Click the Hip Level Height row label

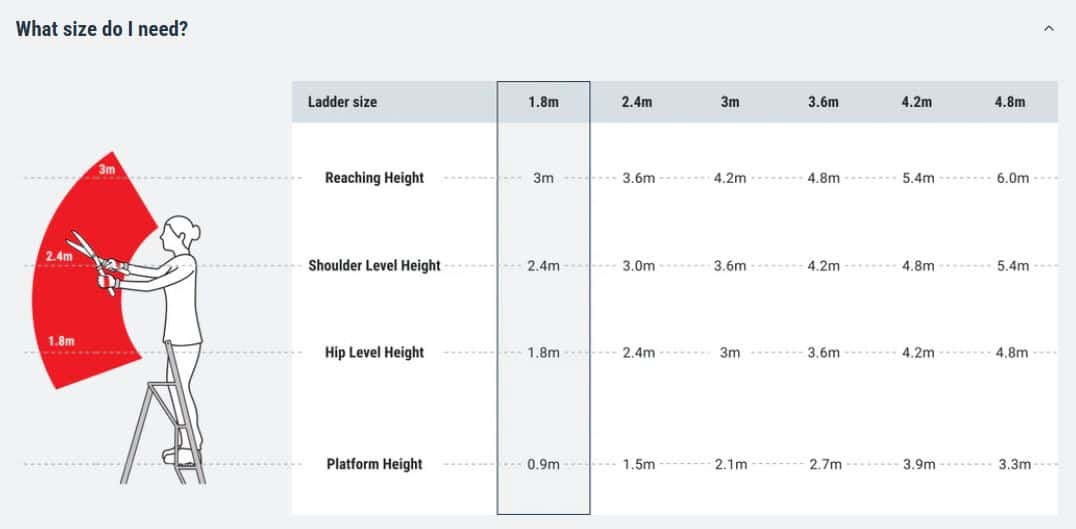[x=374, y=352]
